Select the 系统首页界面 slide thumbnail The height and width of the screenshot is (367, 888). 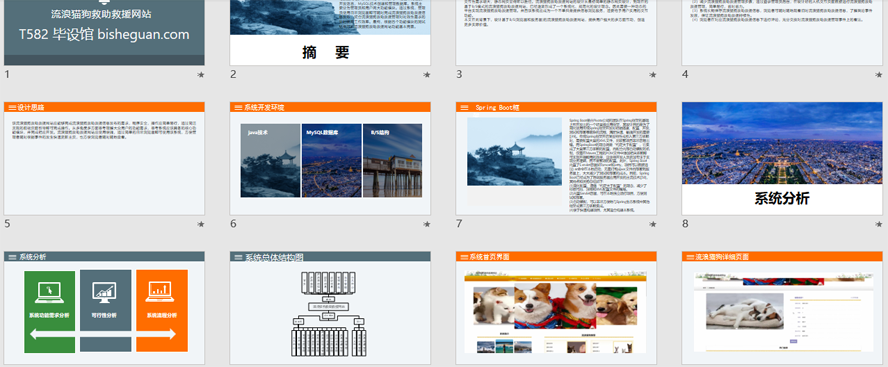click(x=556, y=308)
